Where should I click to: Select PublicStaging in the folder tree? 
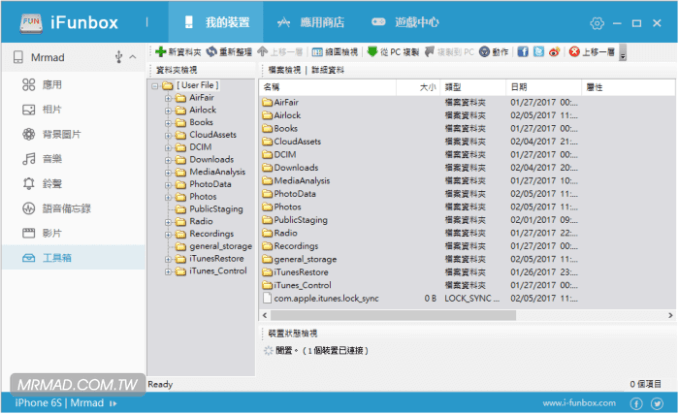click(216, 209)
